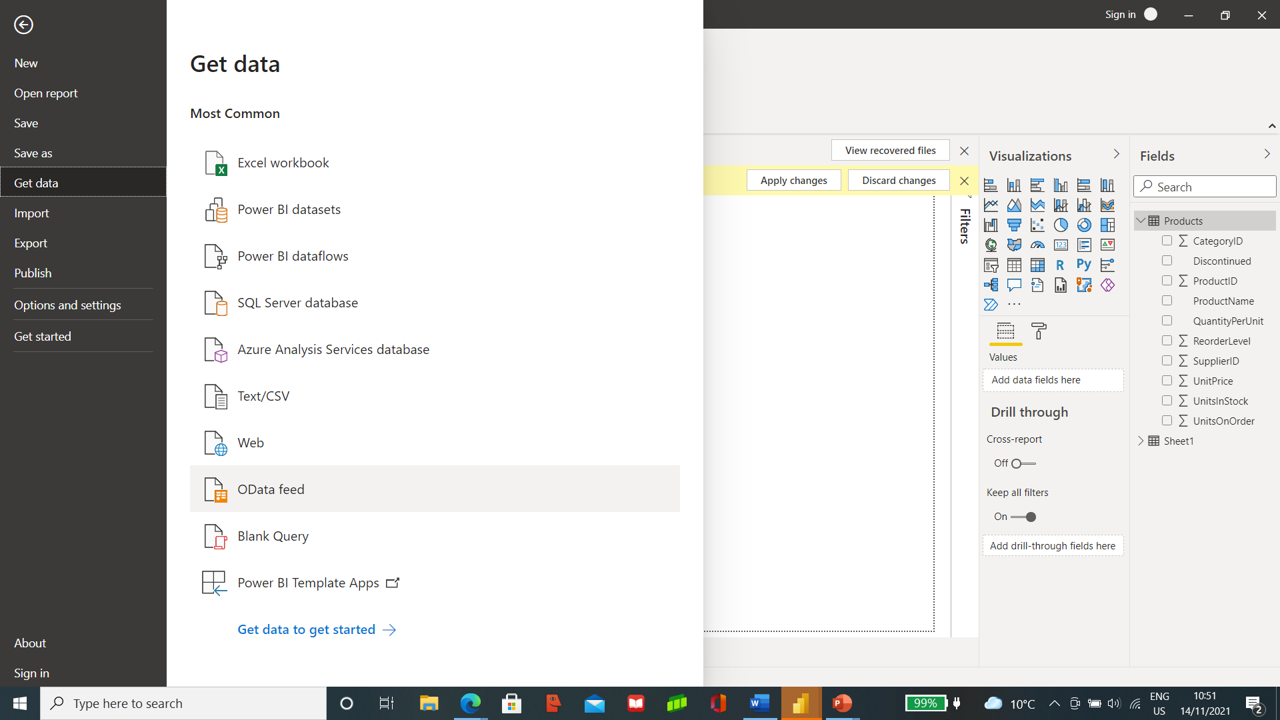Image resolution: width=1280 pixels, height=720 pixels.
Task: Select the table visualization
Action: click(x=1014, y=265)
